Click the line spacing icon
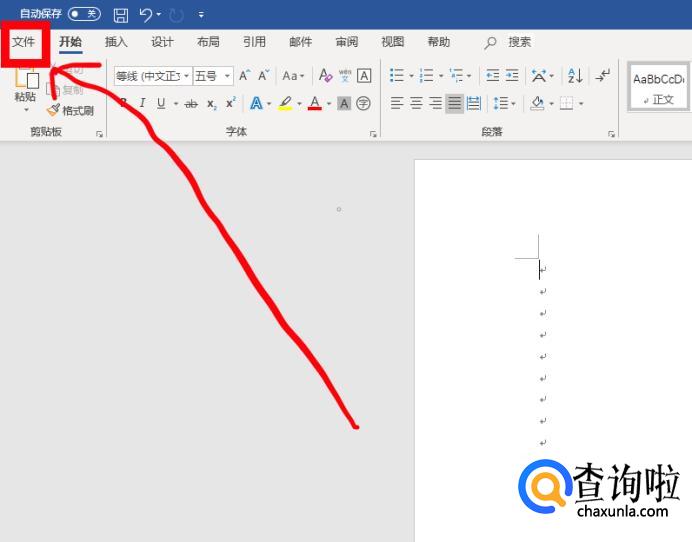Screen dimensions: 692x542 tap(500, 104)
